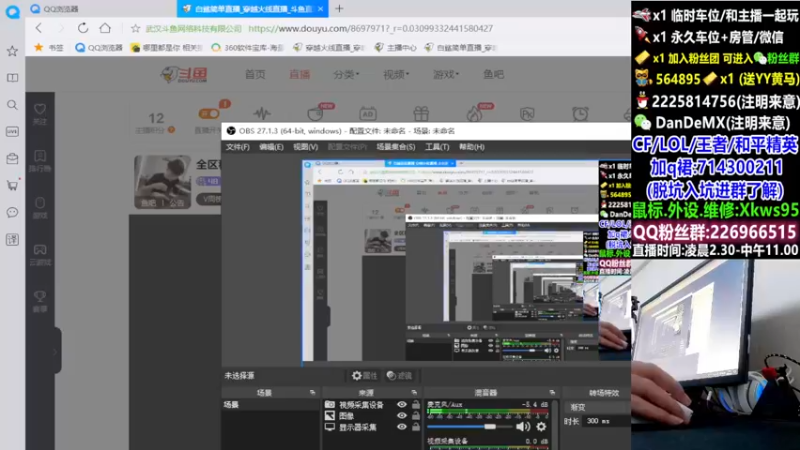The height and width of the screenshot is (450, 800).
Task: Open the 渐变 transition dropdown in OBS
Action: [x=597, y=407]
